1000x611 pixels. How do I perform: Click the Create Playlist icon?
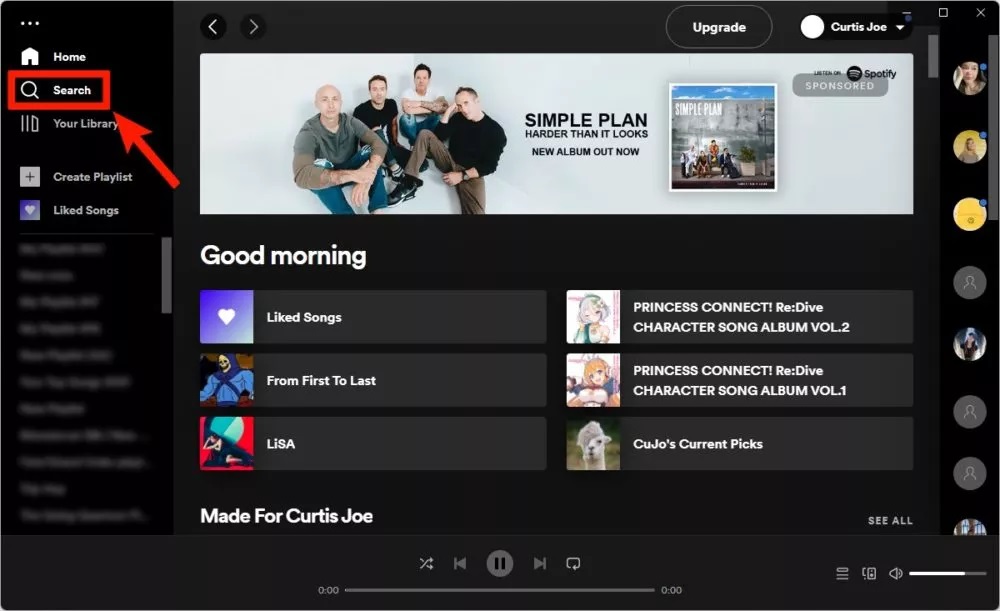coord(28,176)
